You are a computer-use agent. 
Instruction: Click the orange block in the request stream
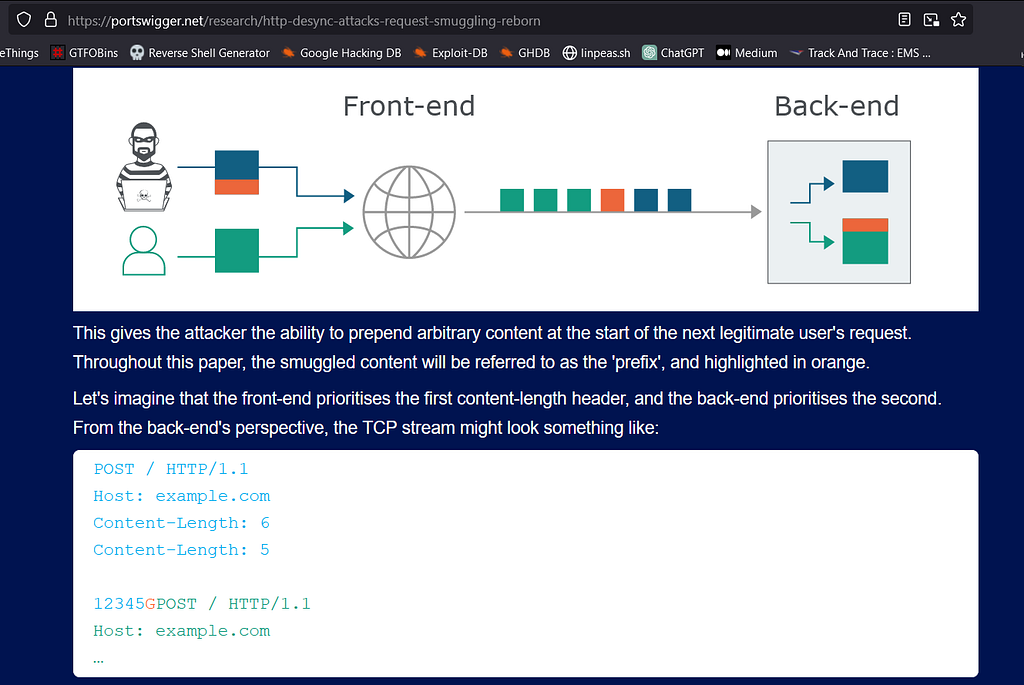(612, 200)
